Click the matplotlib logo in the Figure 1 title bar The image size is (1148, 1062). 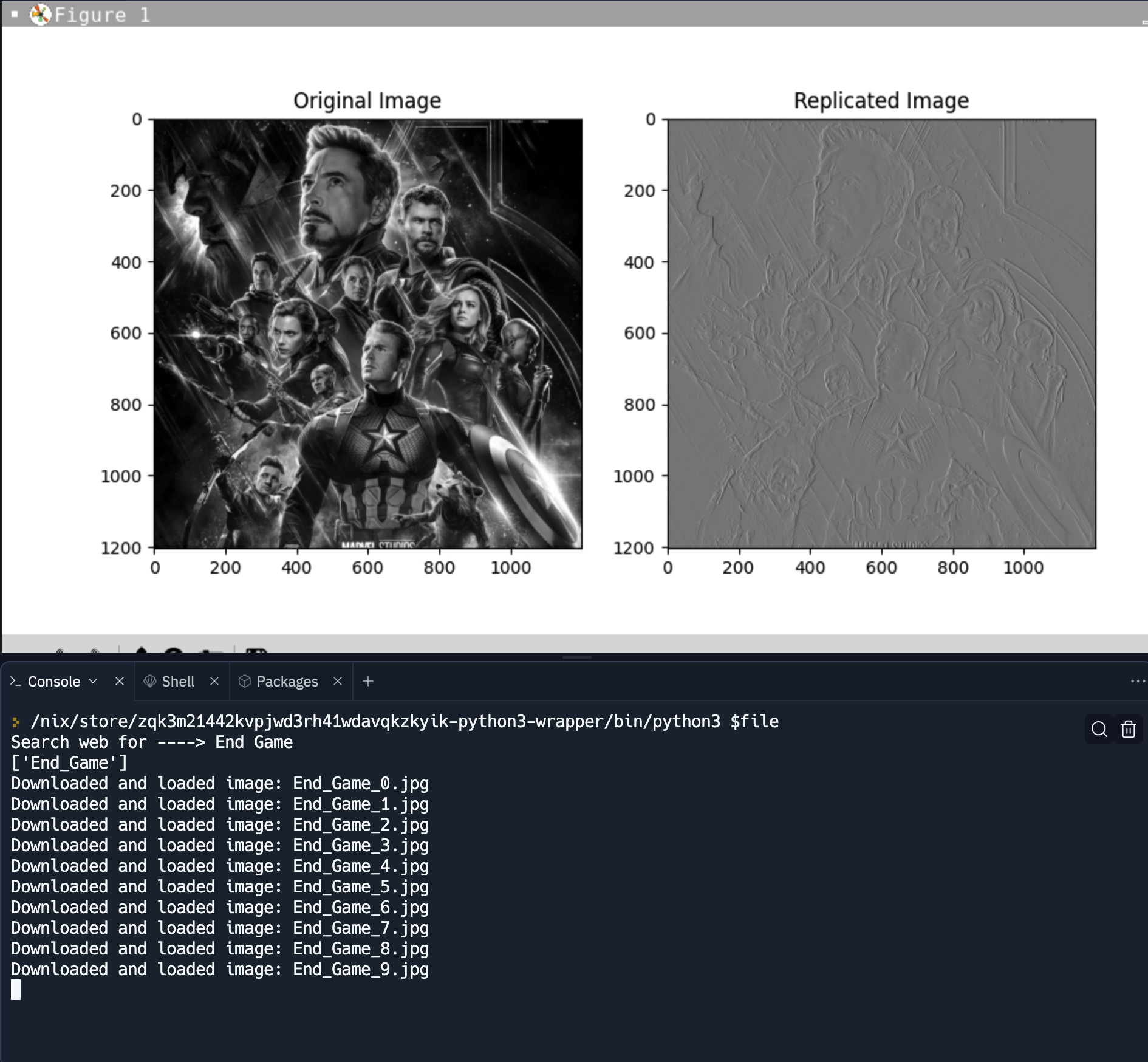click(41, 15)
